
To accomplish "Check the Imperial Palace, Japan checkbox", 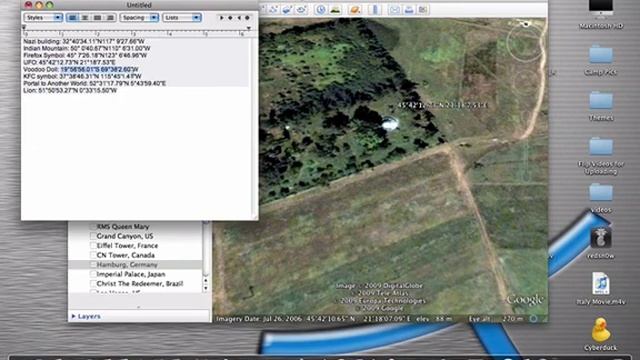I will (93, 274).
